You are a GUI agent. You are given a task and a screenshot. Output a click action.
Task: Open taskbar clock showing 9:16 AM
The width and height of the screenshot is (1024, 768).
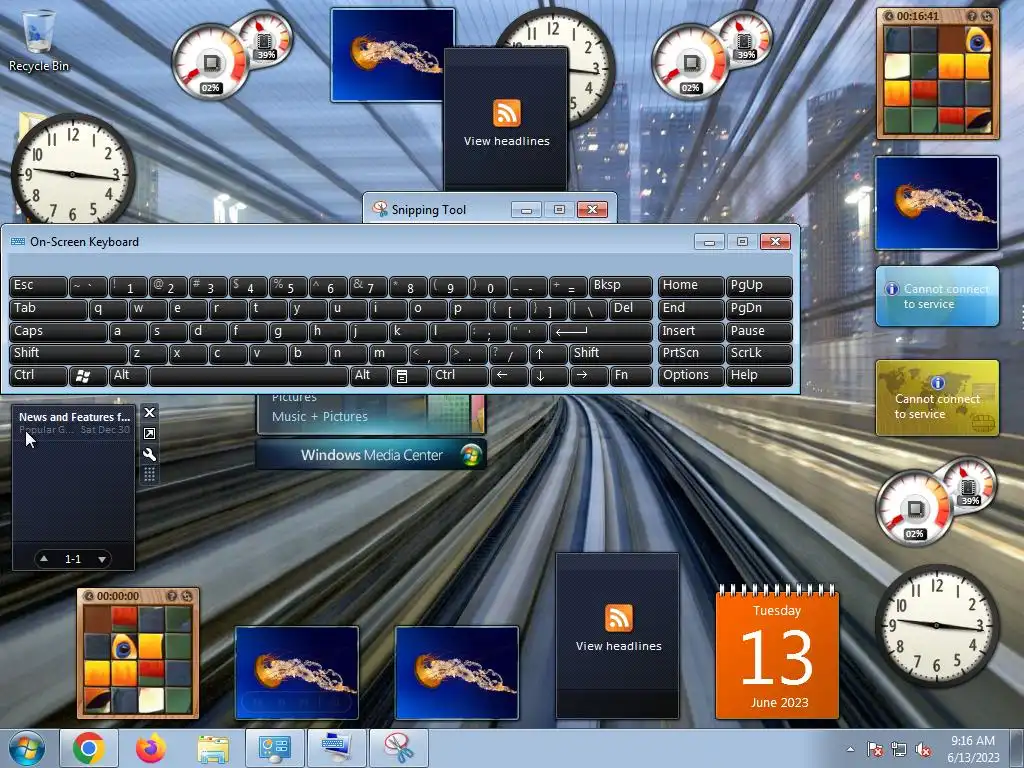click(973, 749)
